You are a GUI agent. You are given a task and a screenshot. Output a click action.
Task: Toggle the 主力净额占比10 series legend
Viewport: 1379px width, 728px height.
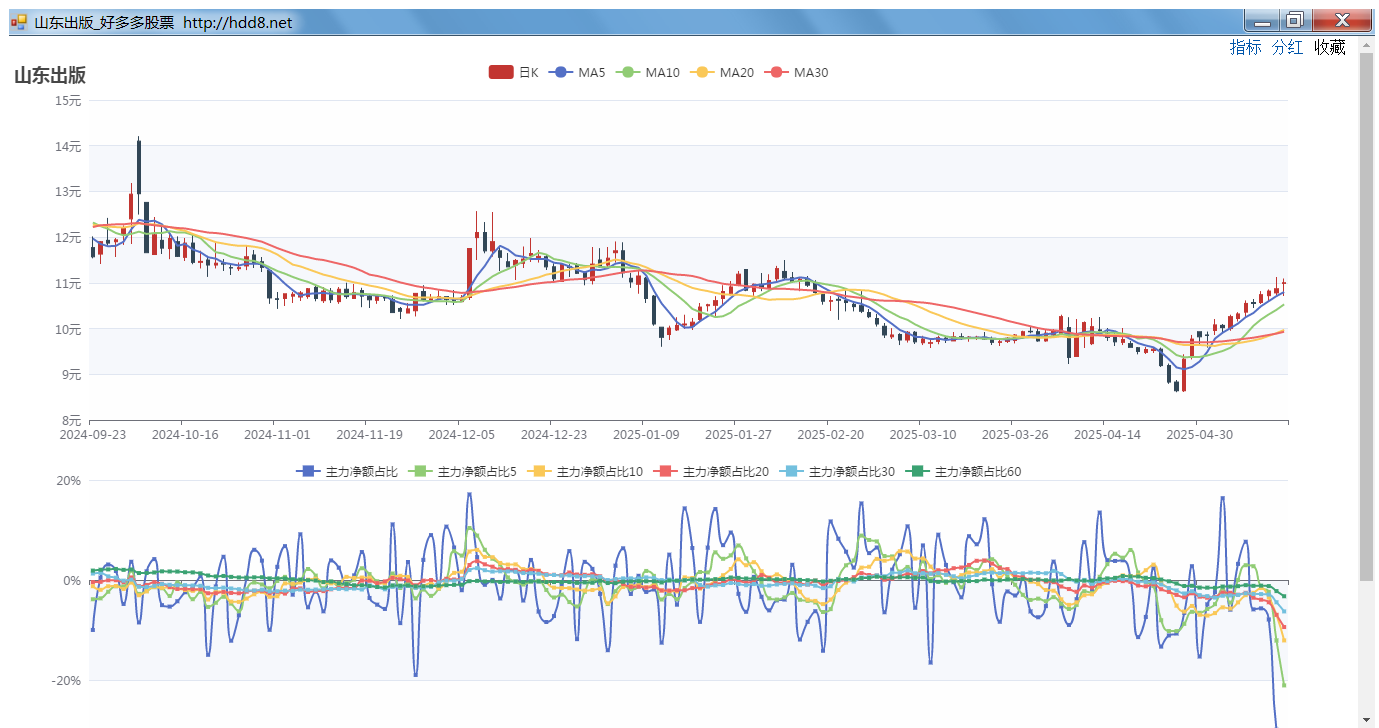pos(586,471)
